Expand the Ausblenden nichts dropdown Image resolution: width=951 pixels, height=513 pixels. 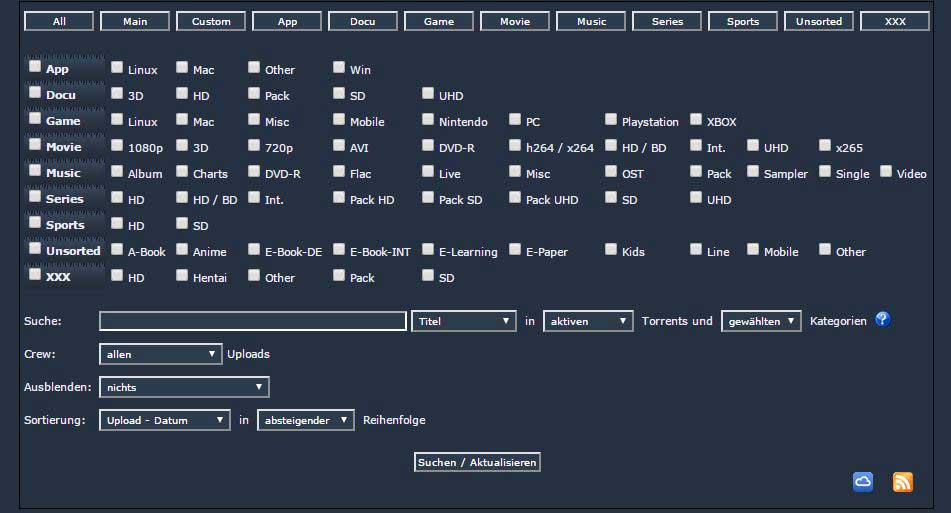184,387
